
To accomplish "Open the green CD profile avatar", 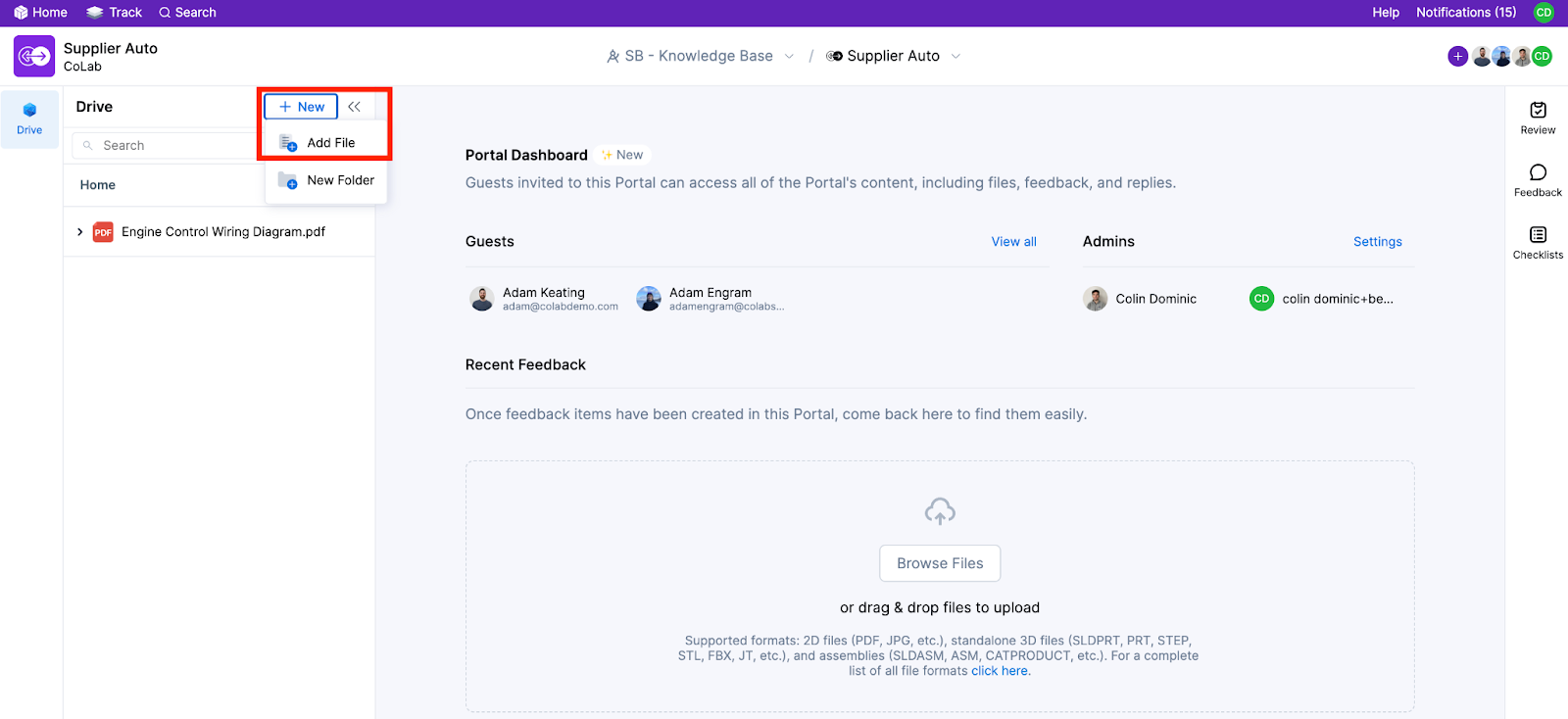I will coord(1543,13).
